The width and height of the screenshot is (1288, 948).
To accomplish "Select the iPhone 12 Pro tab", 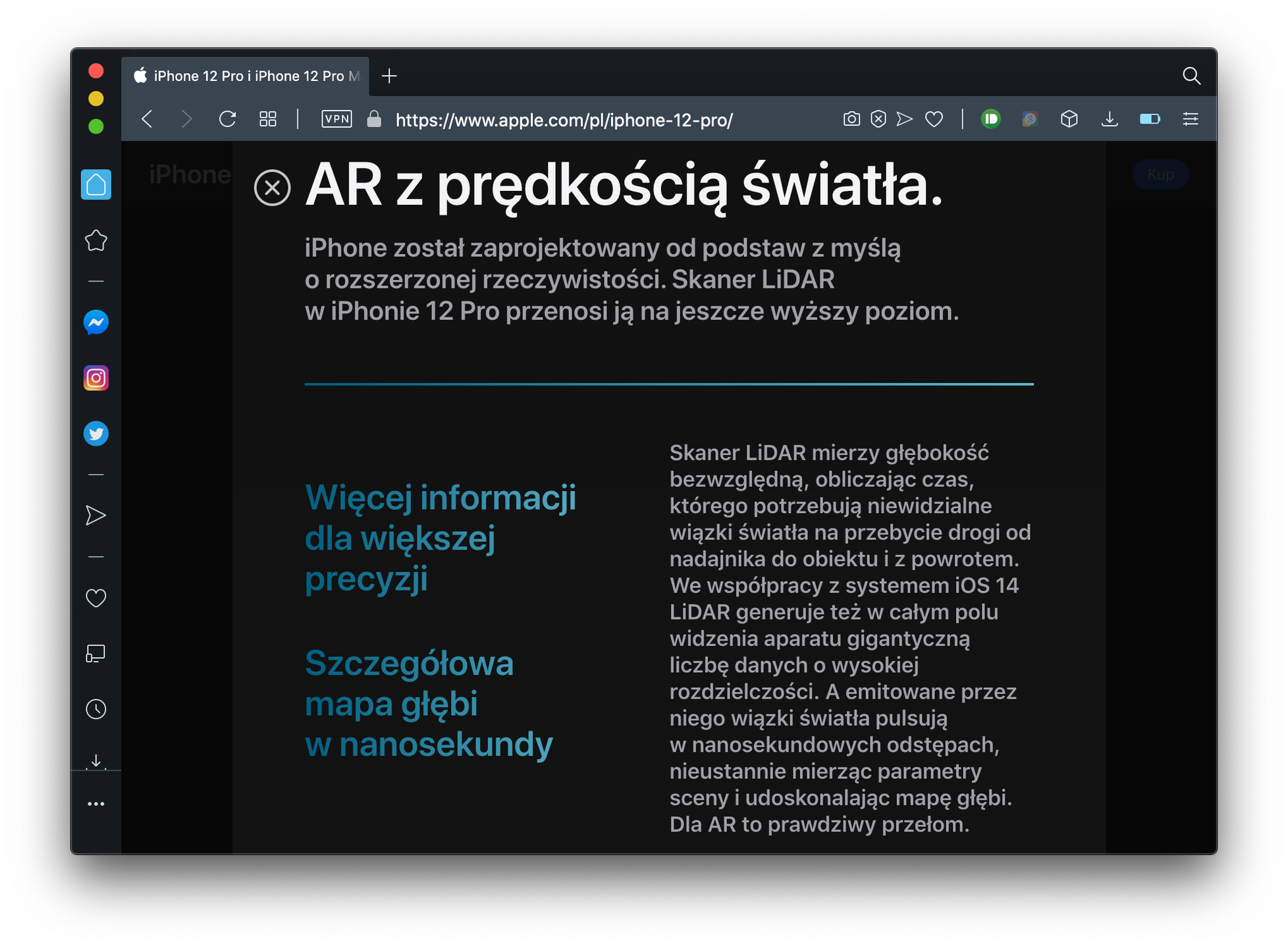I will click(245, 76).
